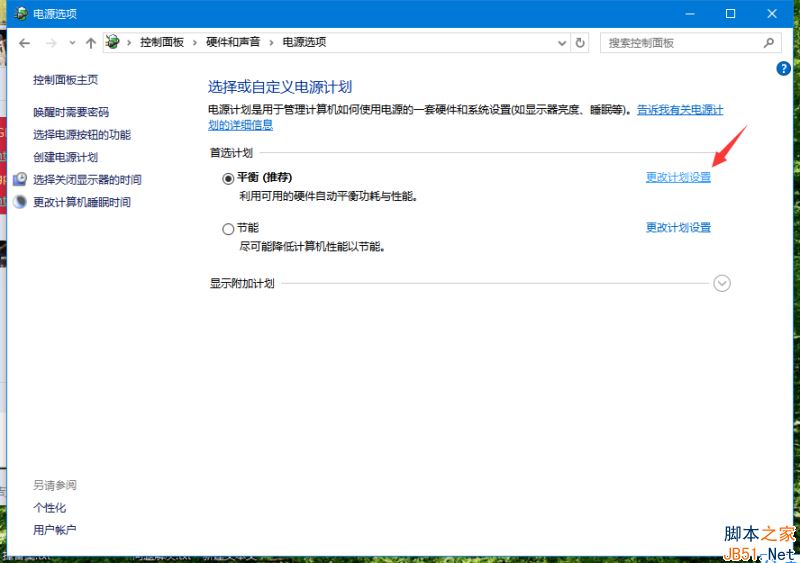Open the recent locations dropdown arrow
The width and height of the screenshot is (800, 563).
coord(72,43)
